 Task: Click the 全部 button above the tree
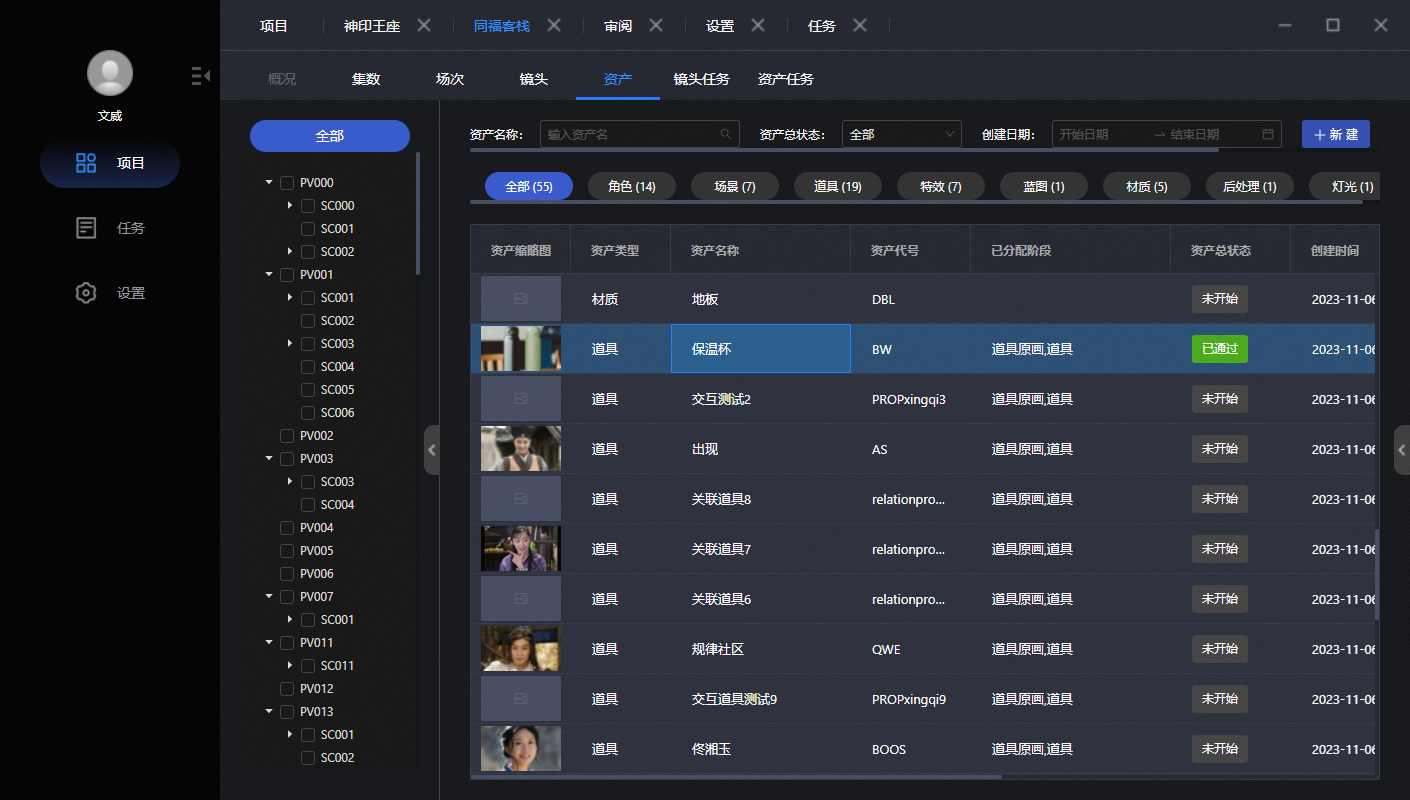pos(330,136)
